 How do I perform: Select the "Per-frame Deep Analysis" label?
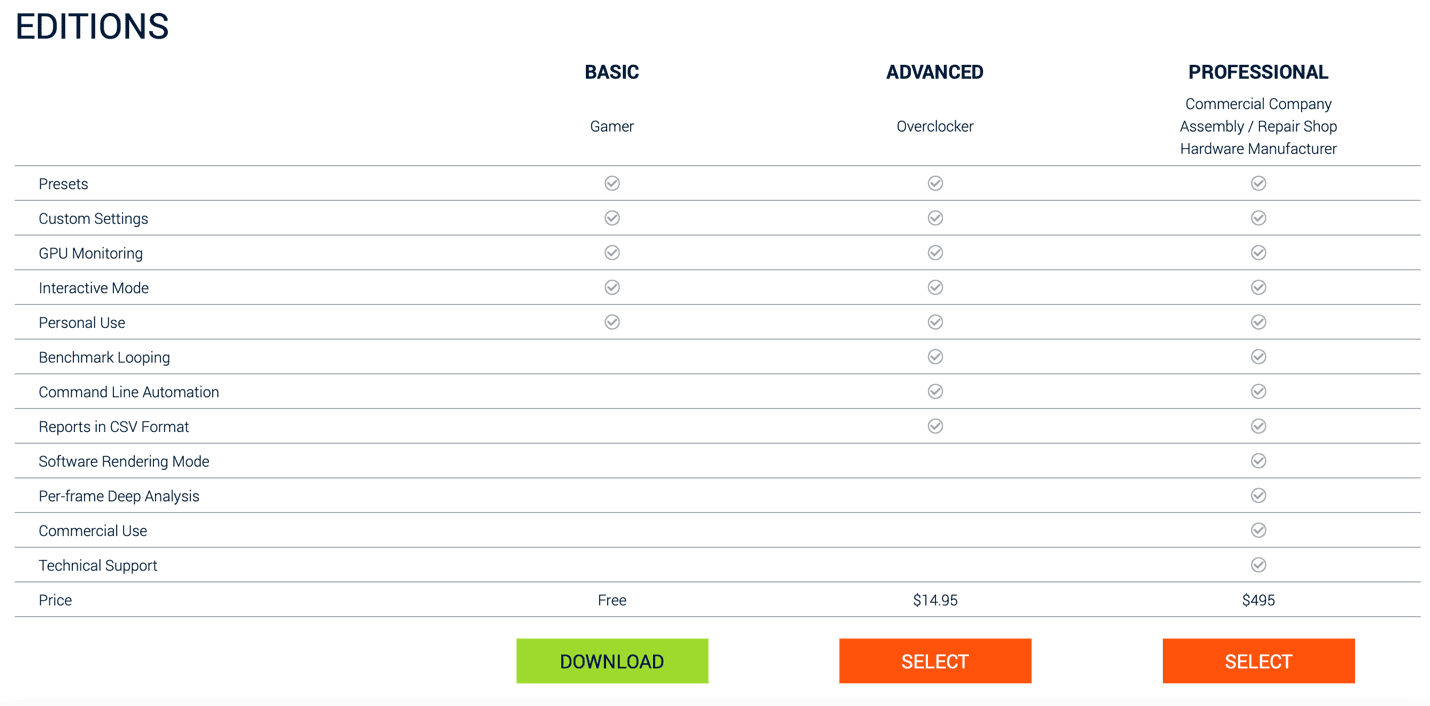pyautogui.click(x=119, y=496)
